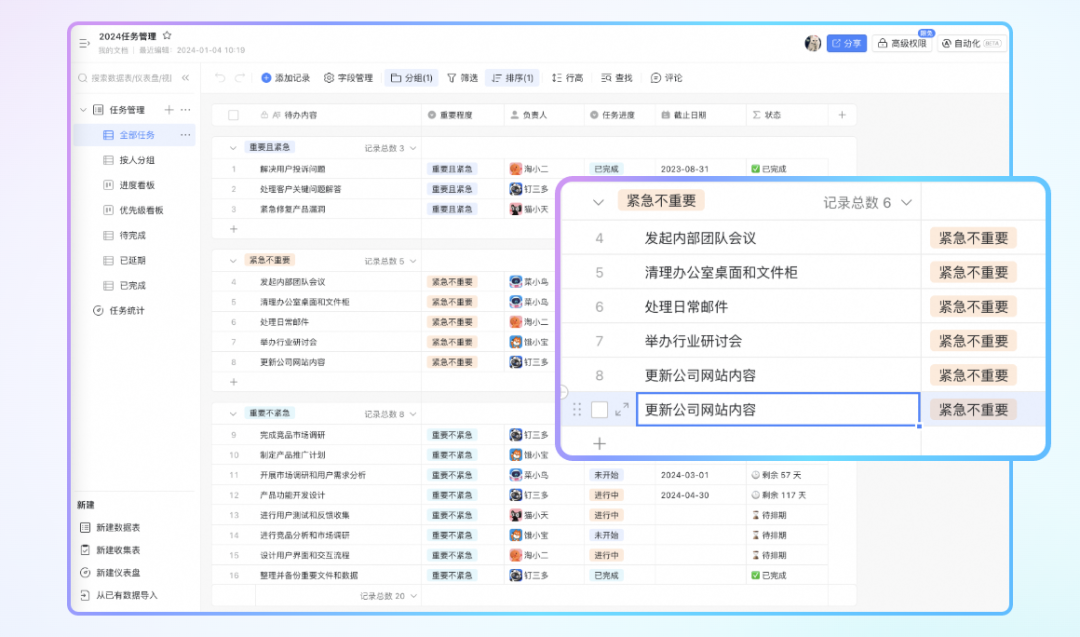Screen dimensions: 1080x637
Task: Click the blue 分享 share button
Action: click(x=846, y=44)
